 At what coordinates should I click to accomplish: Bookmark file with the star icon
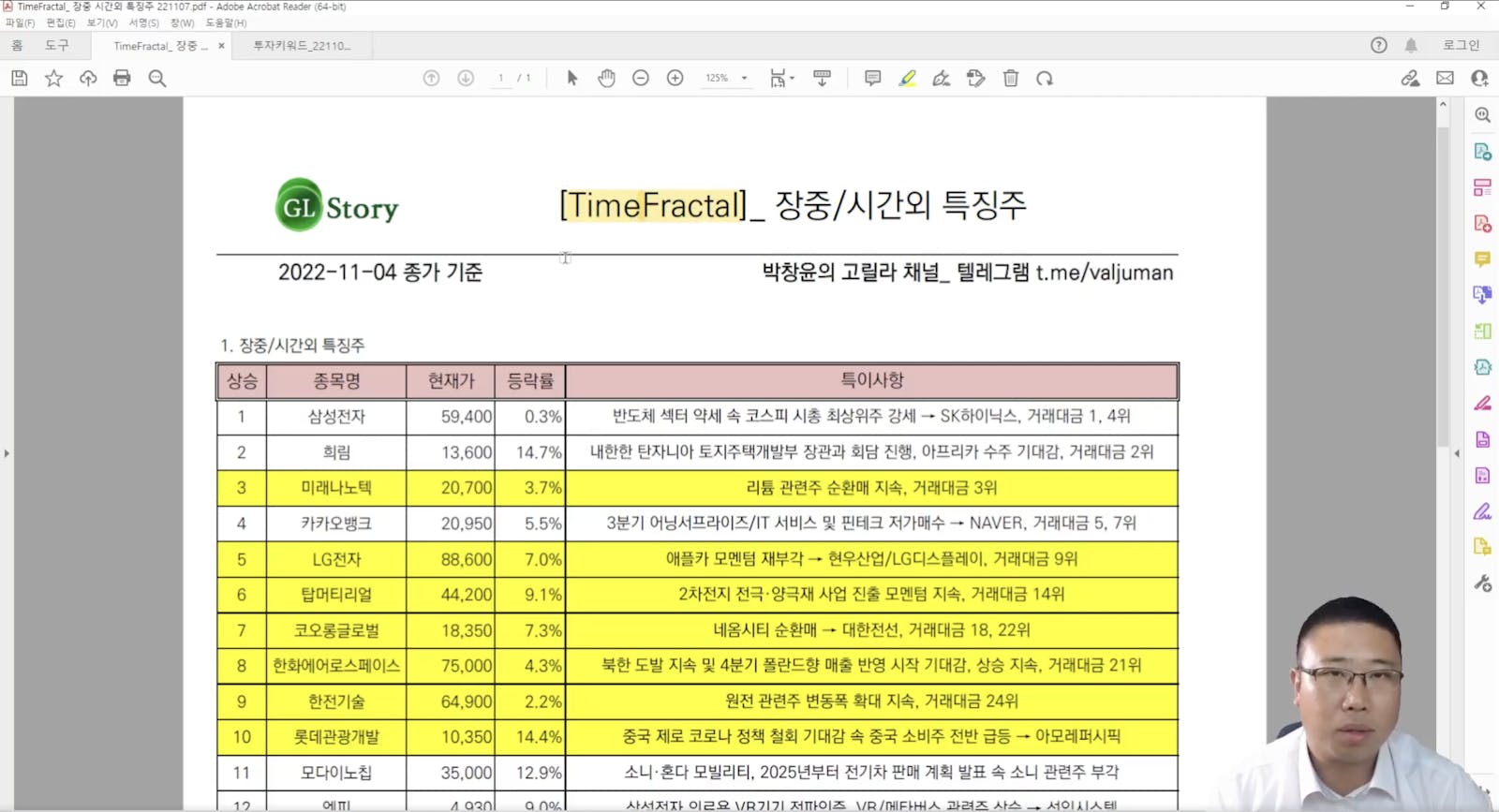pos(53,79)
